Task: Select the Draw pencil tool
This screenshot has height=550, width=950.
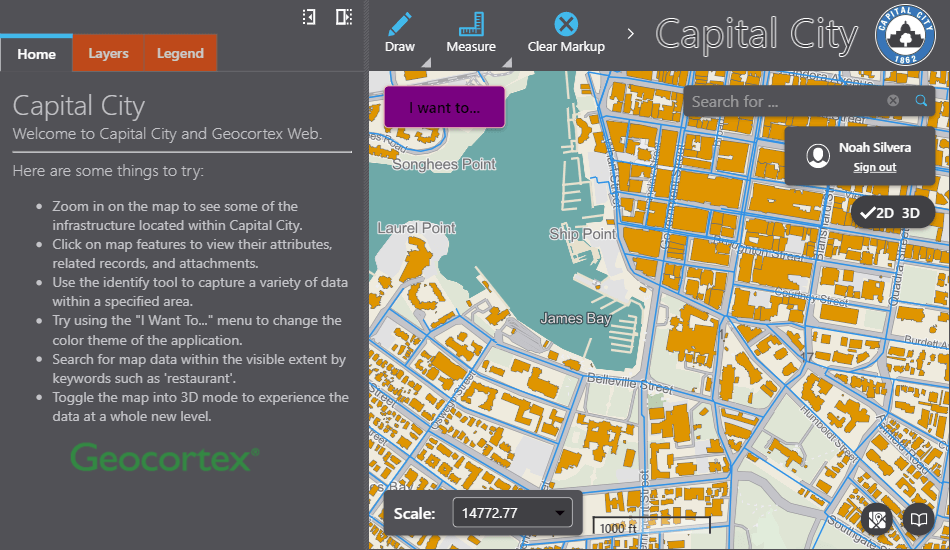Action: pyautogui.click(x=400, y=25)
